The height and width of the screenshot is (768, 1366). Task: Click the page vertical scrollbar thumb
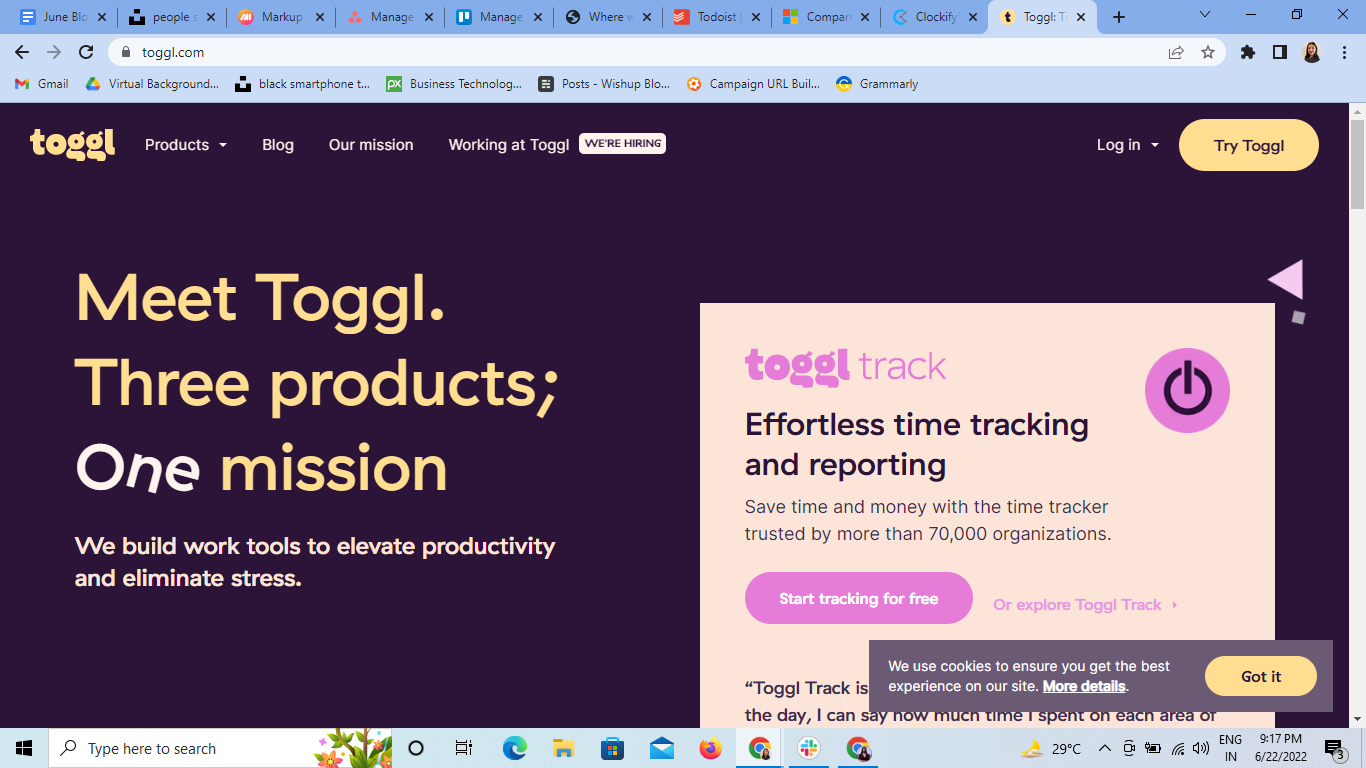[1357, 163]
